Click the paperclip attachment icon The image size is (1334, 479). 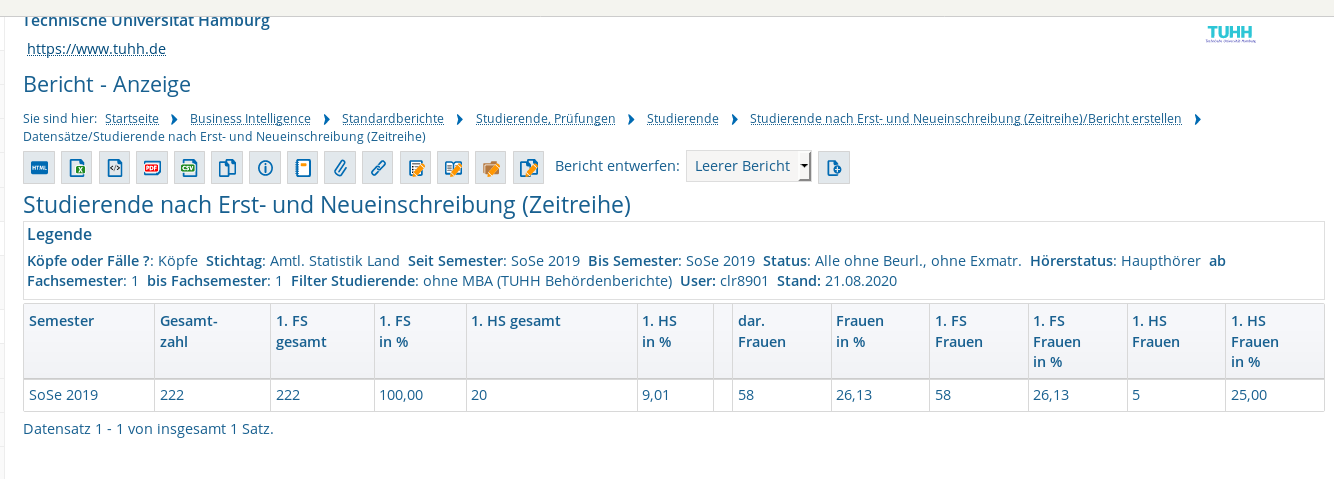pos(340,168)
